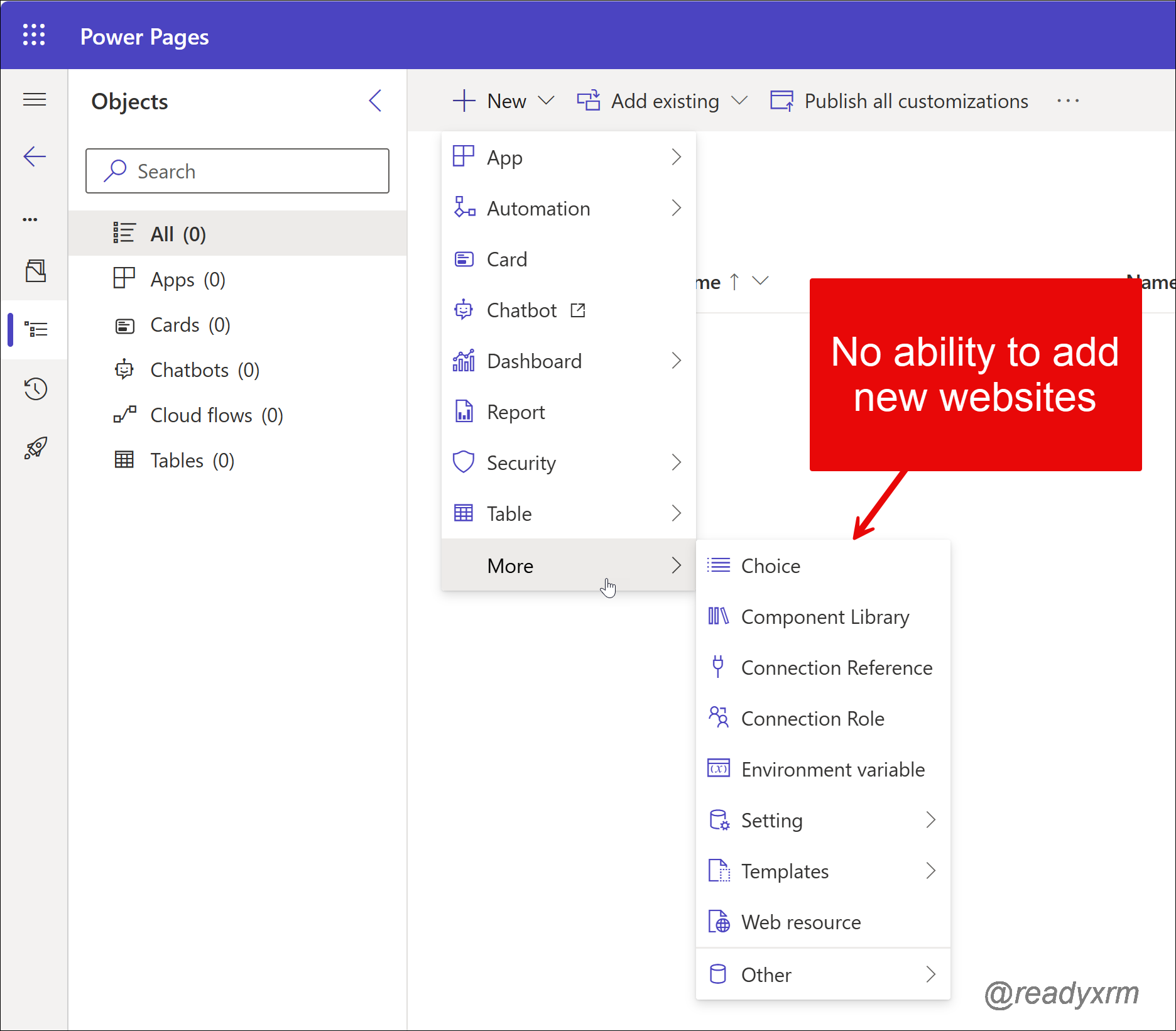Click the Web resource icon in More submenu

point(719,922)
